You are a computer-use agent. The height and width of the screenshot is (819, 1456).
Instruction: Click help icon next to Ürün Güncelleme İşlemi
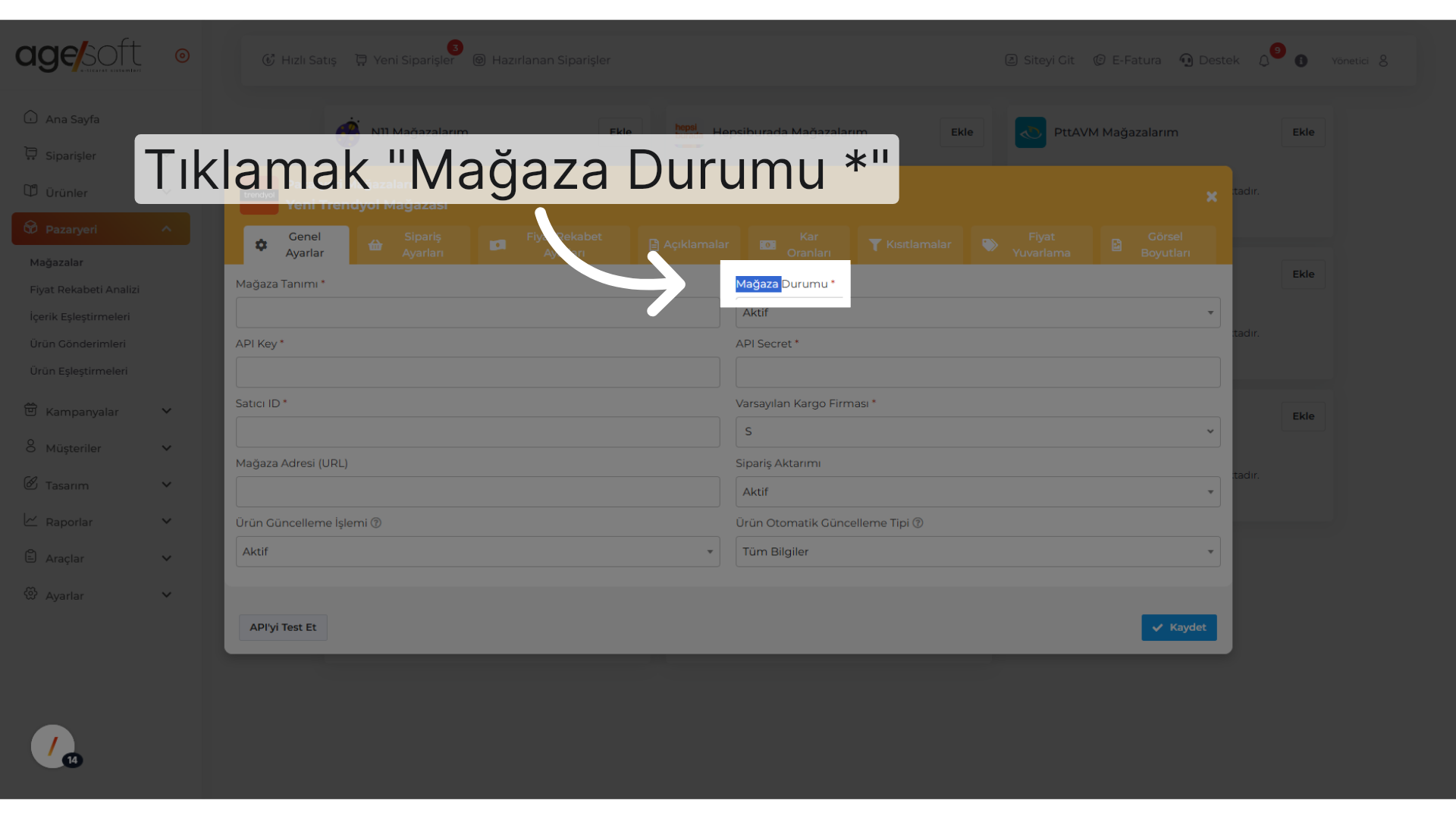[376, 522]
